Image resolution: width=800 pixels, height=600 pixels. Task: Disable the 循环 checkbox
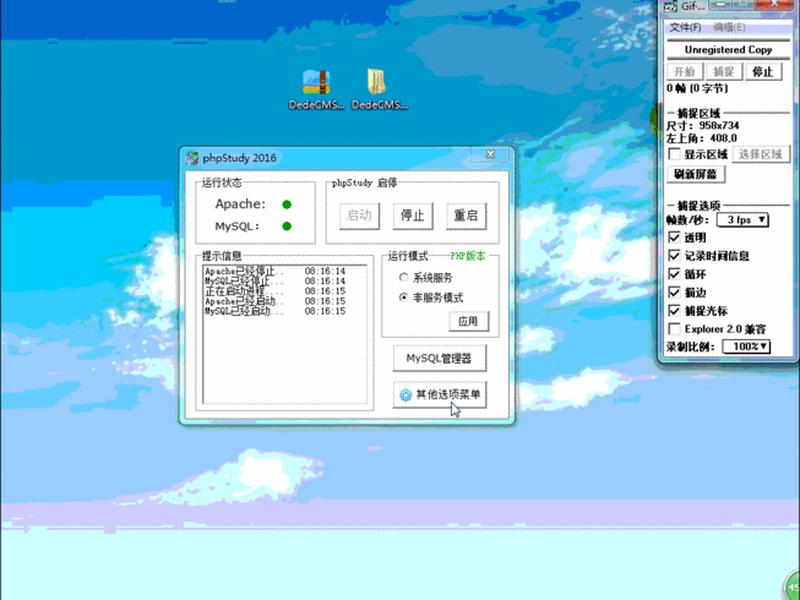tap(674, 274)
